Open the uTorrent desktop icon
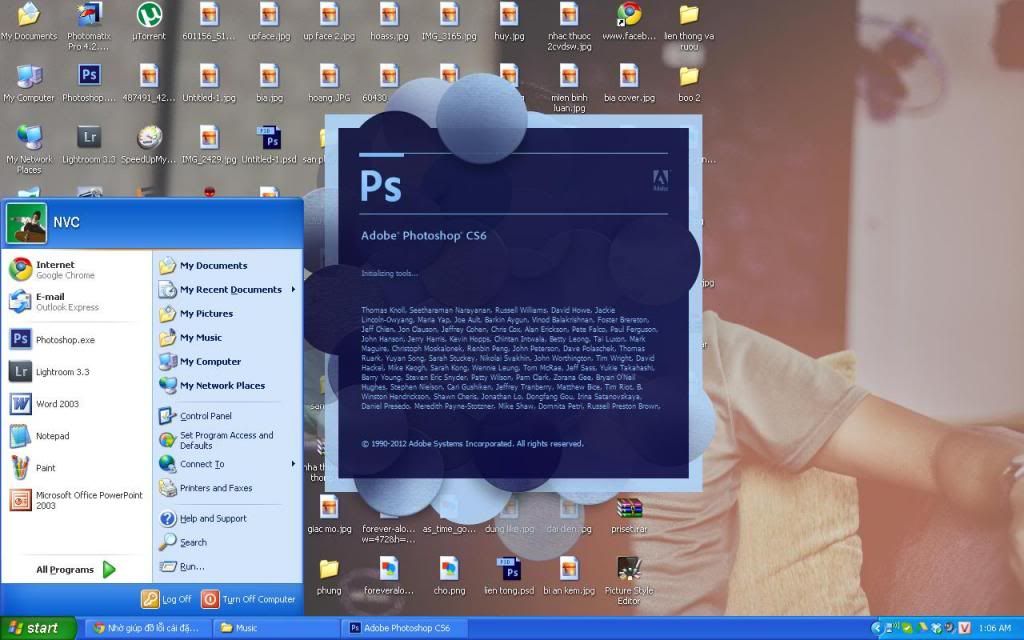Screen dimensions: 1024x640 pyautogui.click(x=149, y=22)
